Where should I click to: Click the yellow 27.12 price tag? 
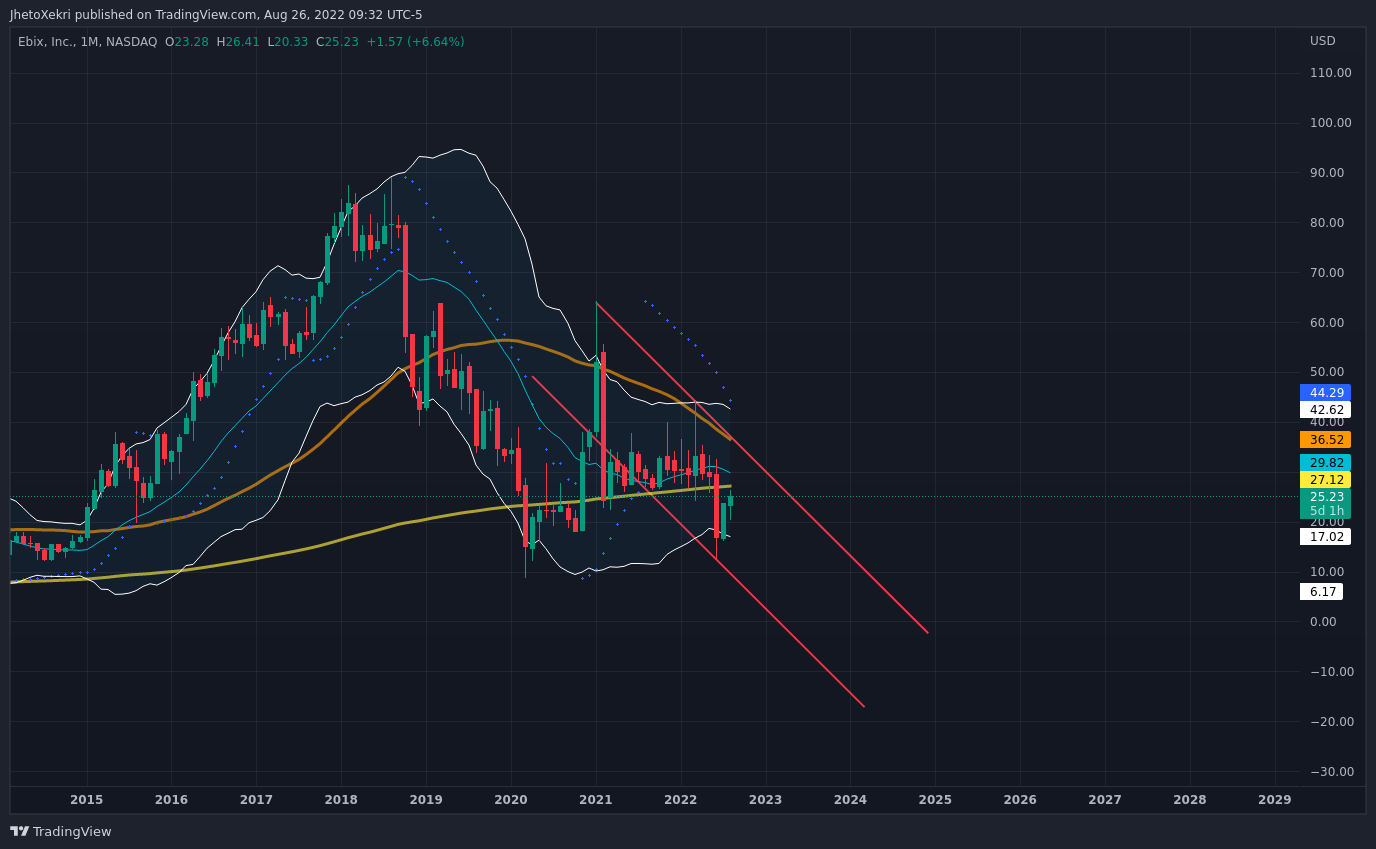click(x=1325, y=480)
